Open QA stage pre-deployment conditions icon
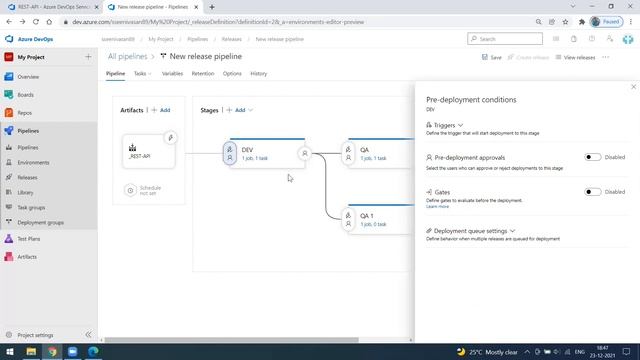The height and width of the screenshot is (360, 640). point(348,153)
